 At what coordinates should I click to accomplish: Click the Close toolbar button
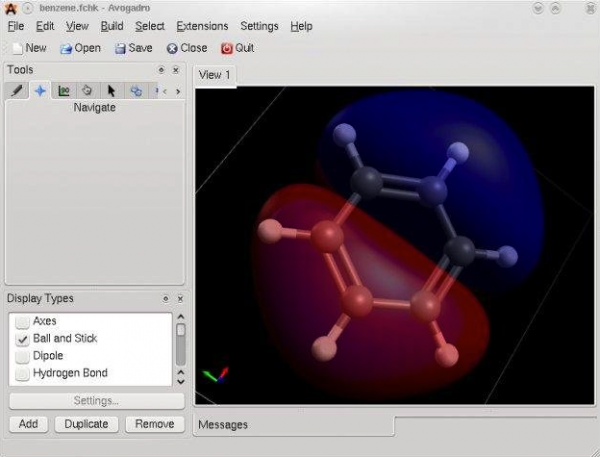click(187, 48)
